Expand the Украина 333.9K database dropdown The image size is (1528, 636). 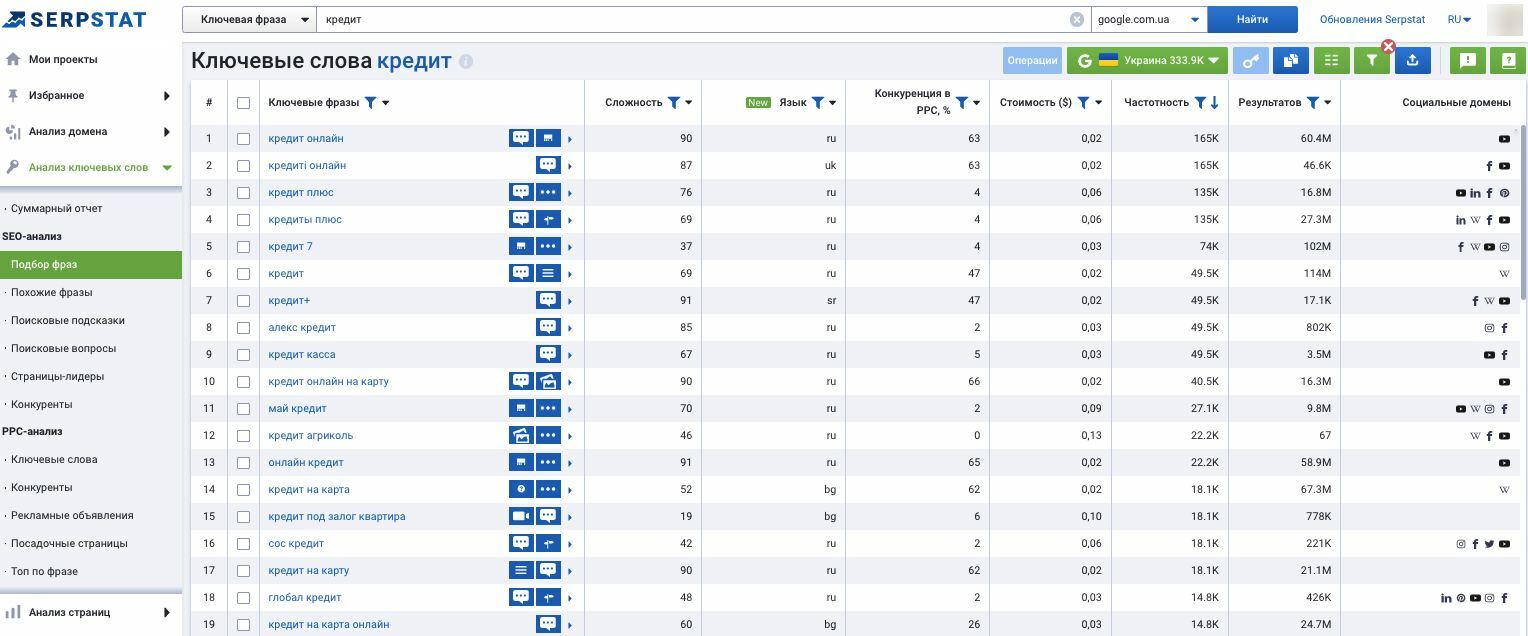point(1147,60)
